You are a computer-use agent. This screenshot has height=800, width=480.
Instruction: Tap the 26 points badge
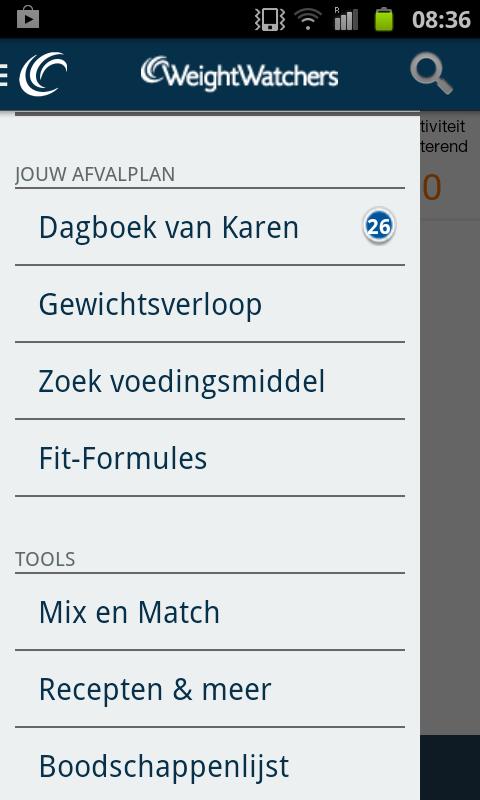tap(379, 227)
